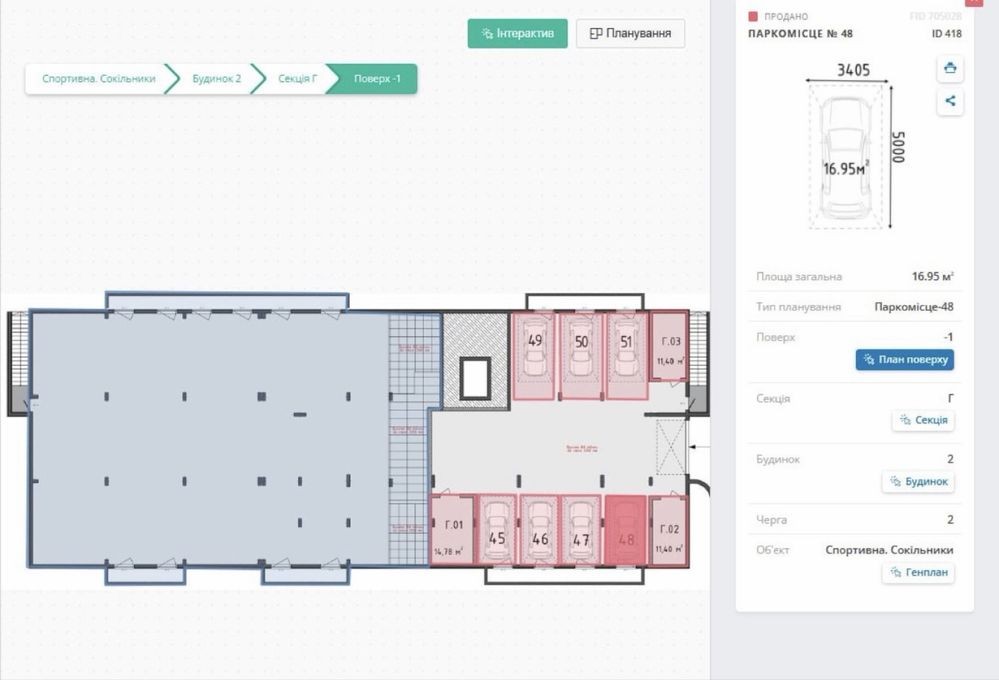Choose parking spot 47 on the plan

[x=581, y=530]
